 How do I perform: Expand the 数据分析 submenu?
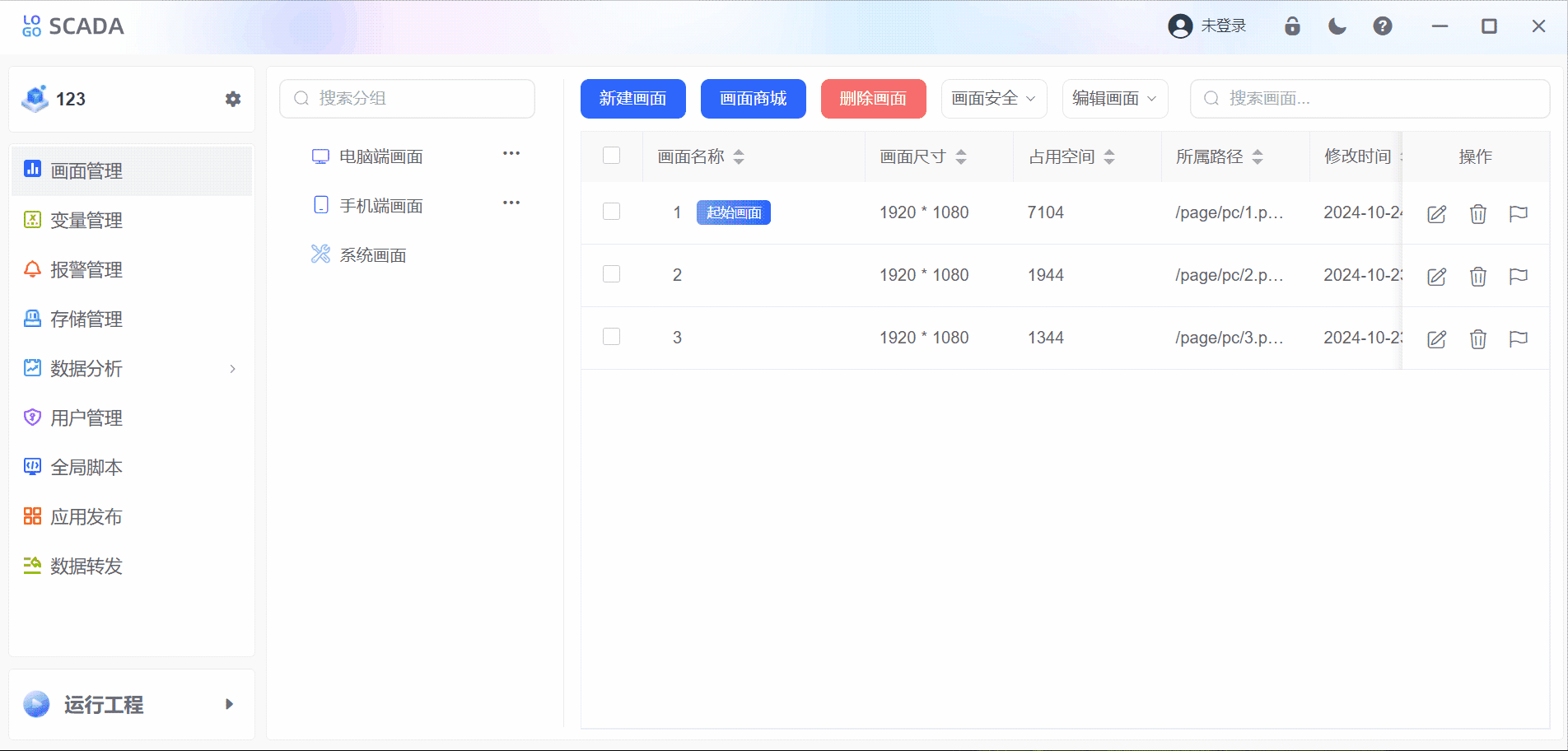point(132,369)
